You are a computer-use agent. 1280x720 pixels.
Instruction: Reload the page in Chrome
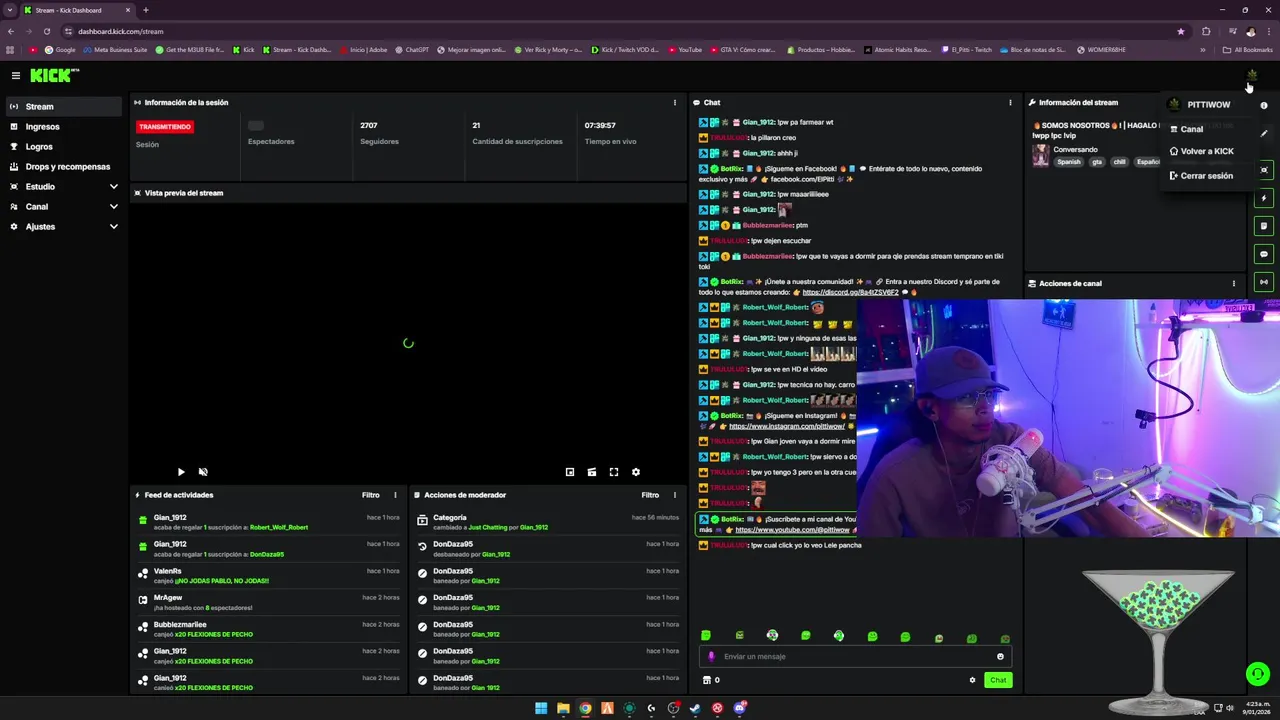point(46,31)
